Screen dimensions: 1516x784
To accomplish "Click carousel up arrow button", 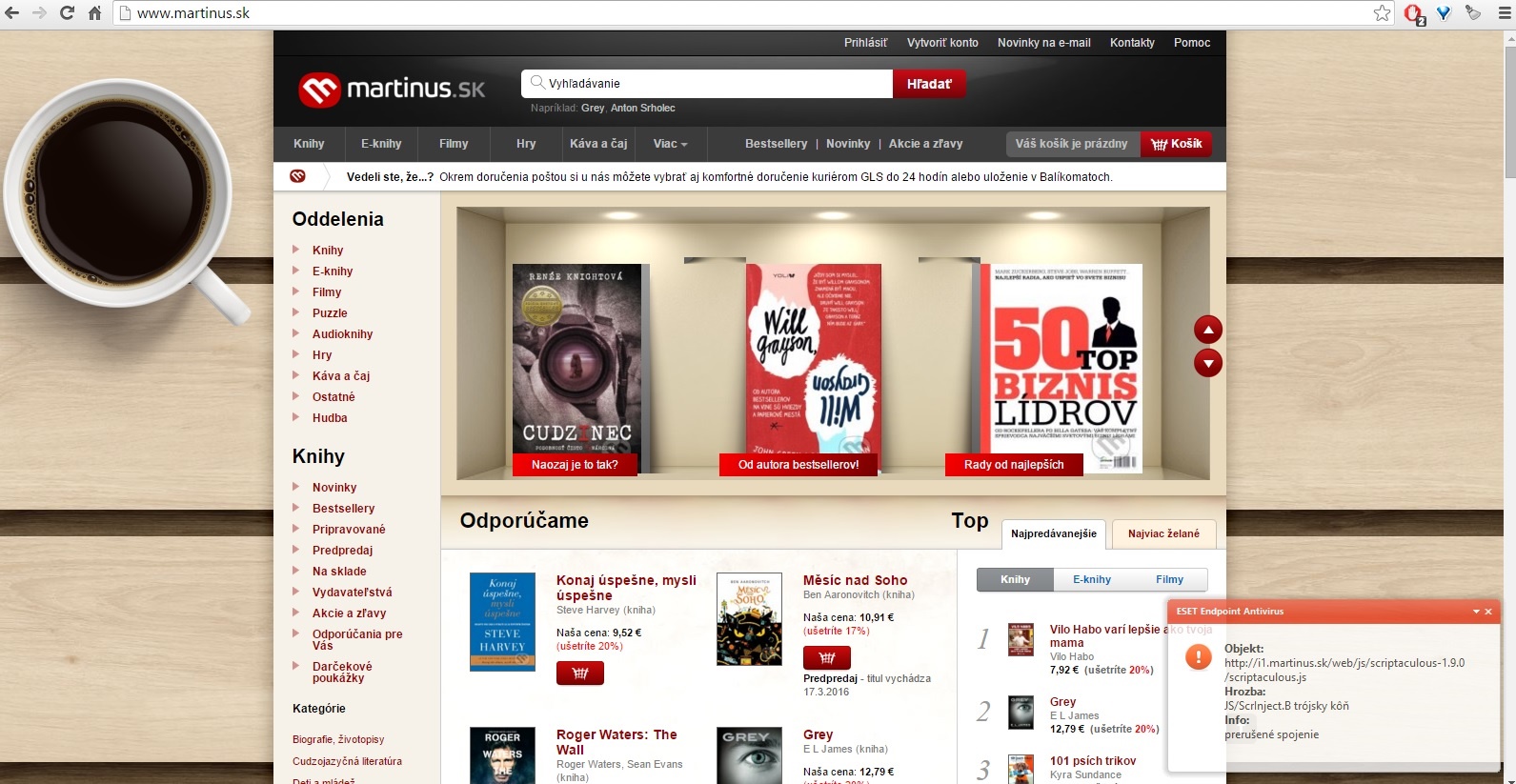I will [1208, 330].
